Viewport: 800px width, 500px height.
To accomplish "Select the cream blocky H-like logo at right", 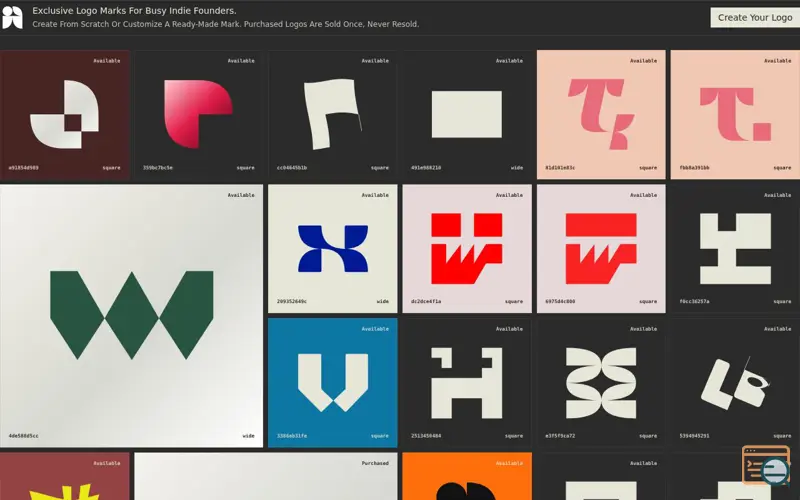I will 735,248.
